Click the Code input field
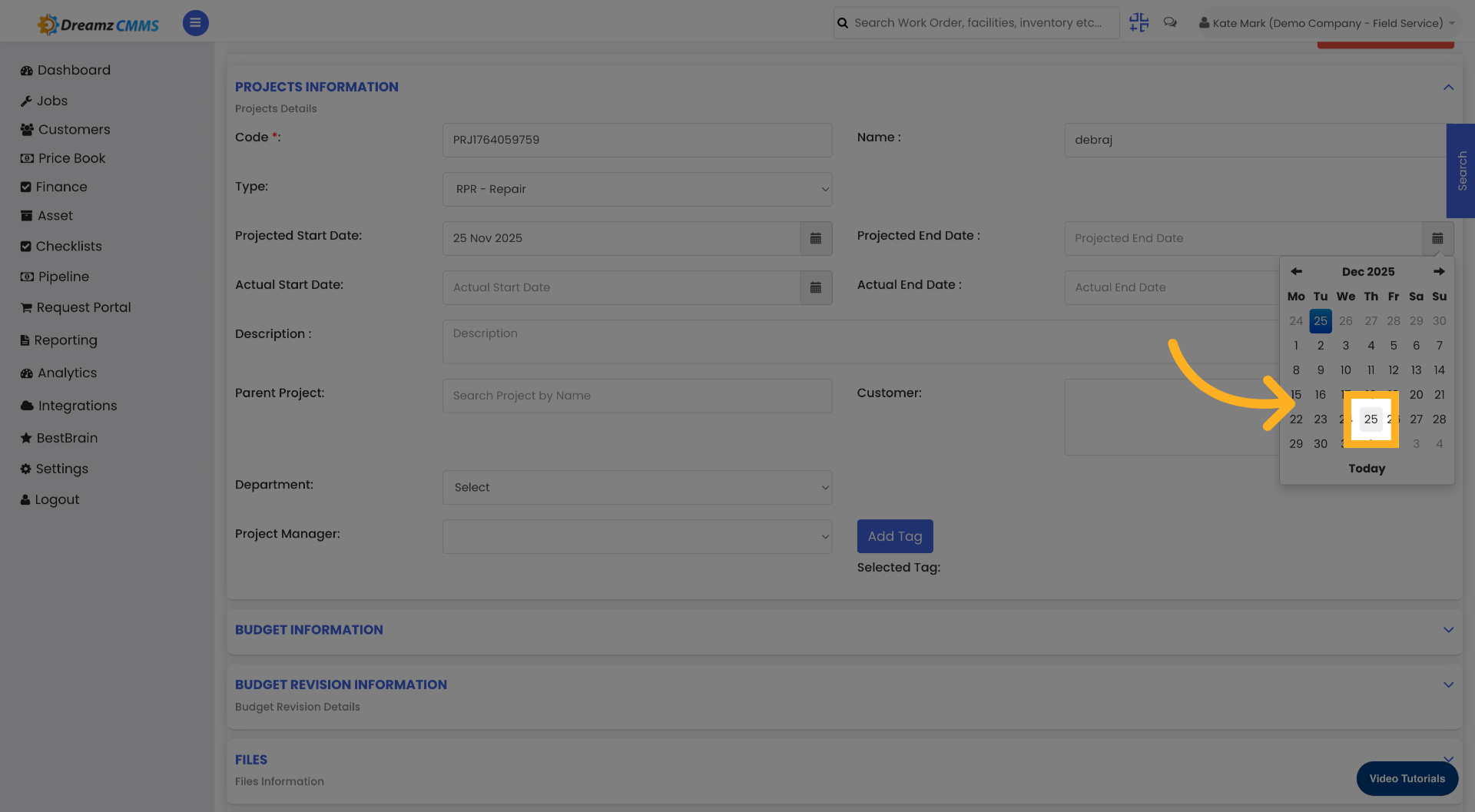 (637, 140)
